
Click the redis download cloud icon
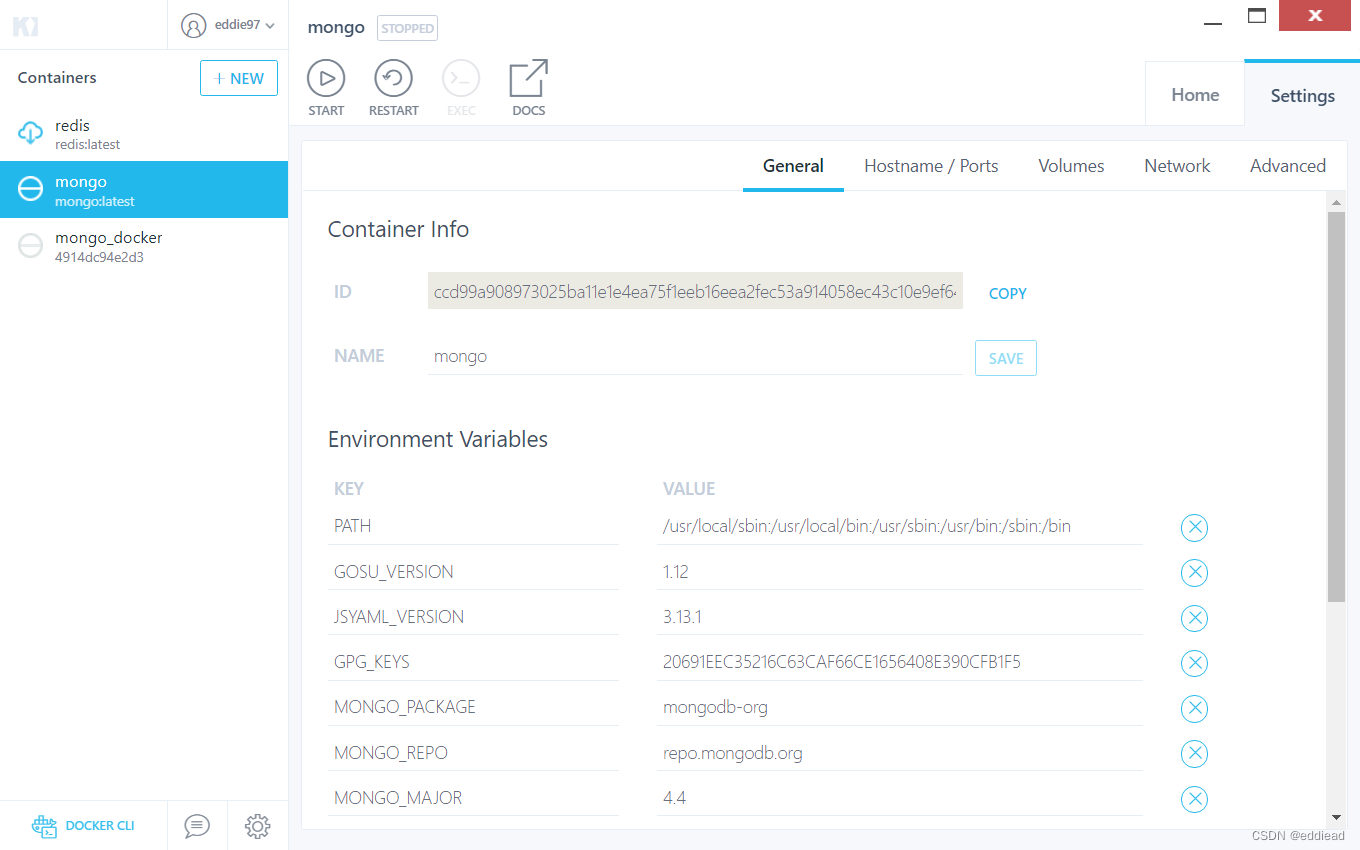pyautogui.click(x=31, y=132)
